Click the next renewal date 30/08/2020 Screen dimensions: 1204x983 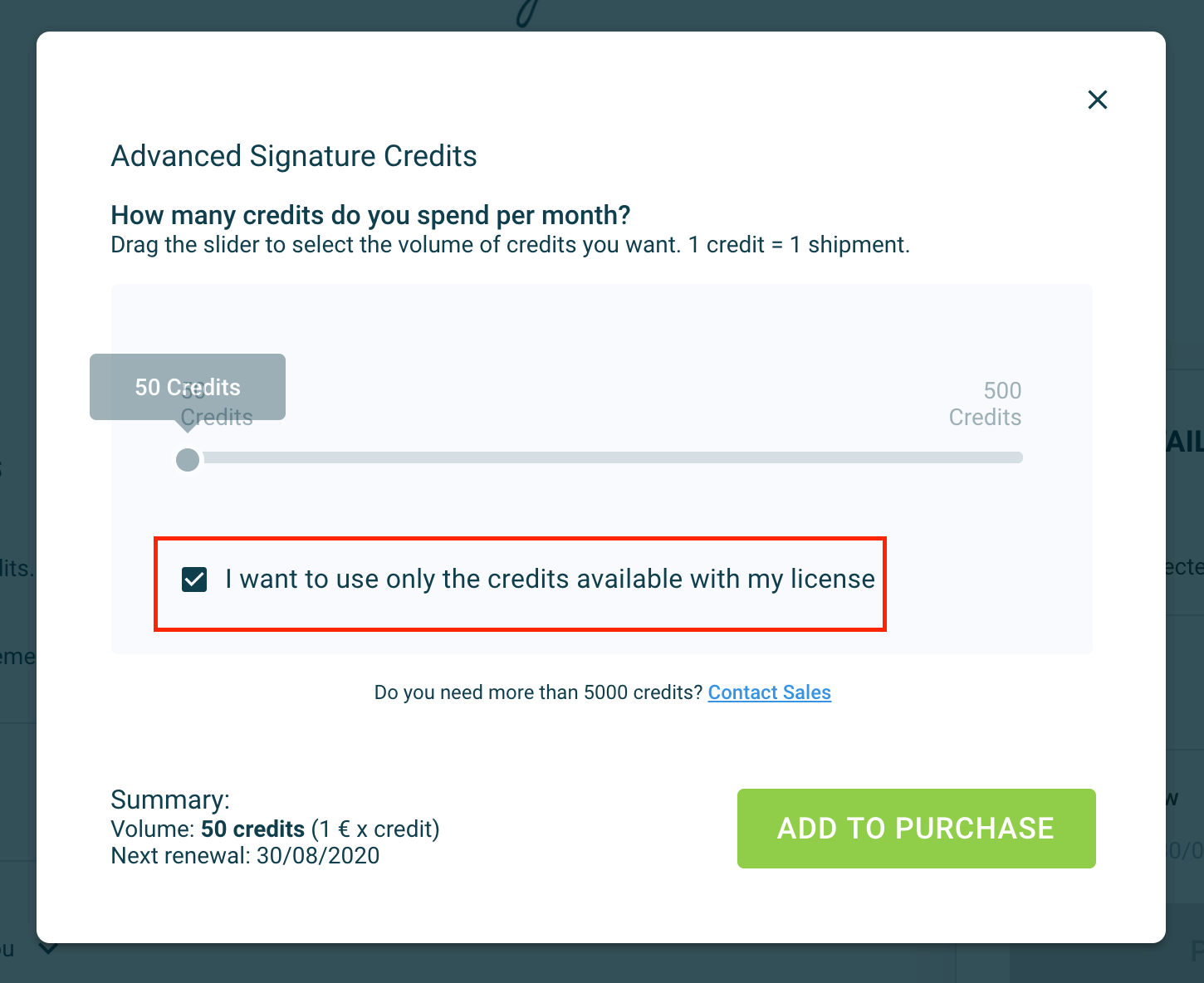pyautogui.click(x=318, y=856)
